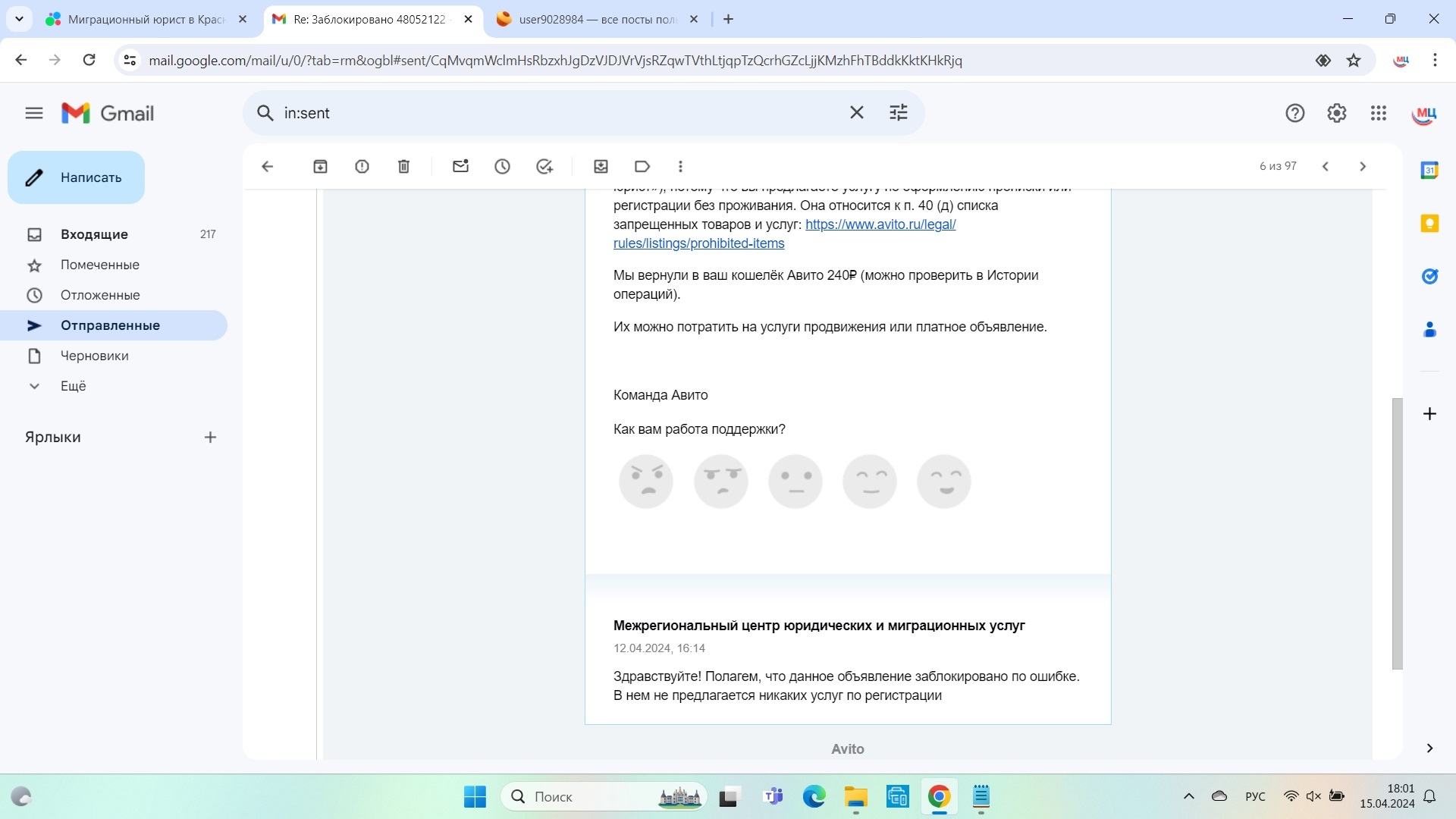1456x819 pixels.
Task: Open Windows Start menu
Action: (475, 797)
